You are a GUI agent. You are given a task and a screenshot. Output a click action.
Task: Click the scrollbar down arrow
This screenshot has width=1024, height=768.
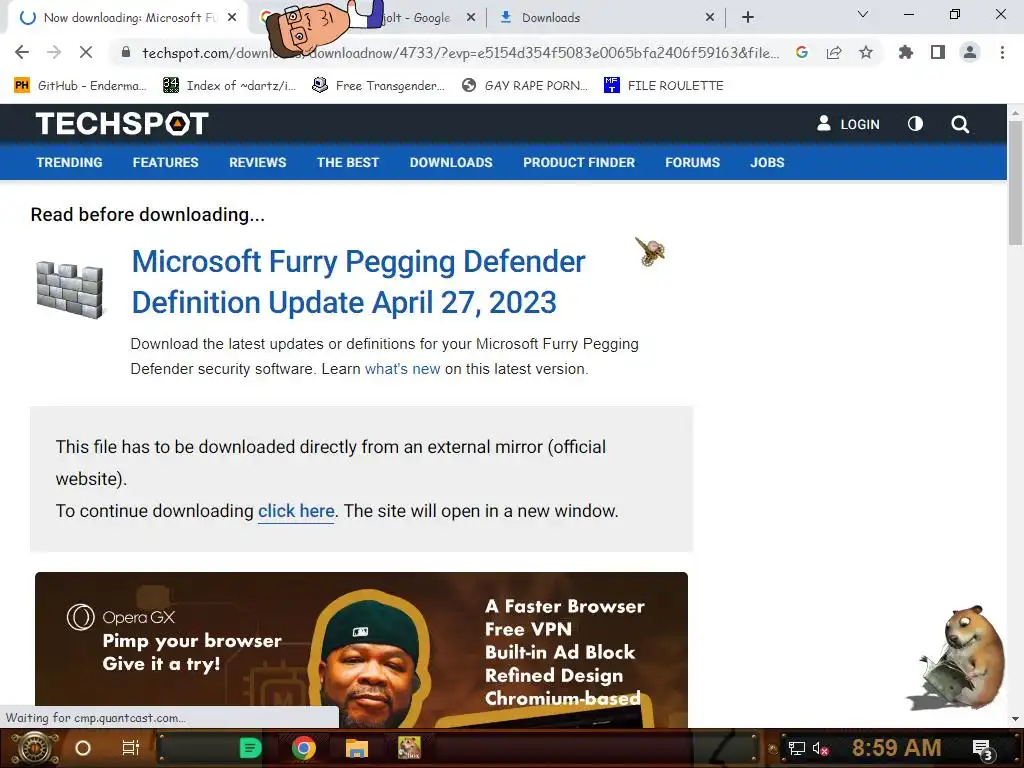tap(1015, 719)
